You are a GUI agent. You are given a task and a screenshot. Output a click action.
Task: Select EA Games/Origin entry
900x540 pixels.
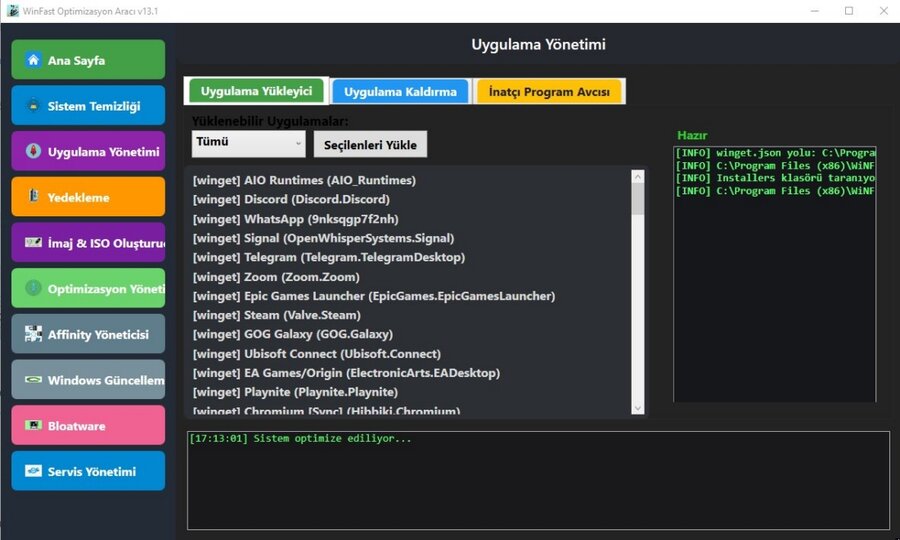pos(408,373)
